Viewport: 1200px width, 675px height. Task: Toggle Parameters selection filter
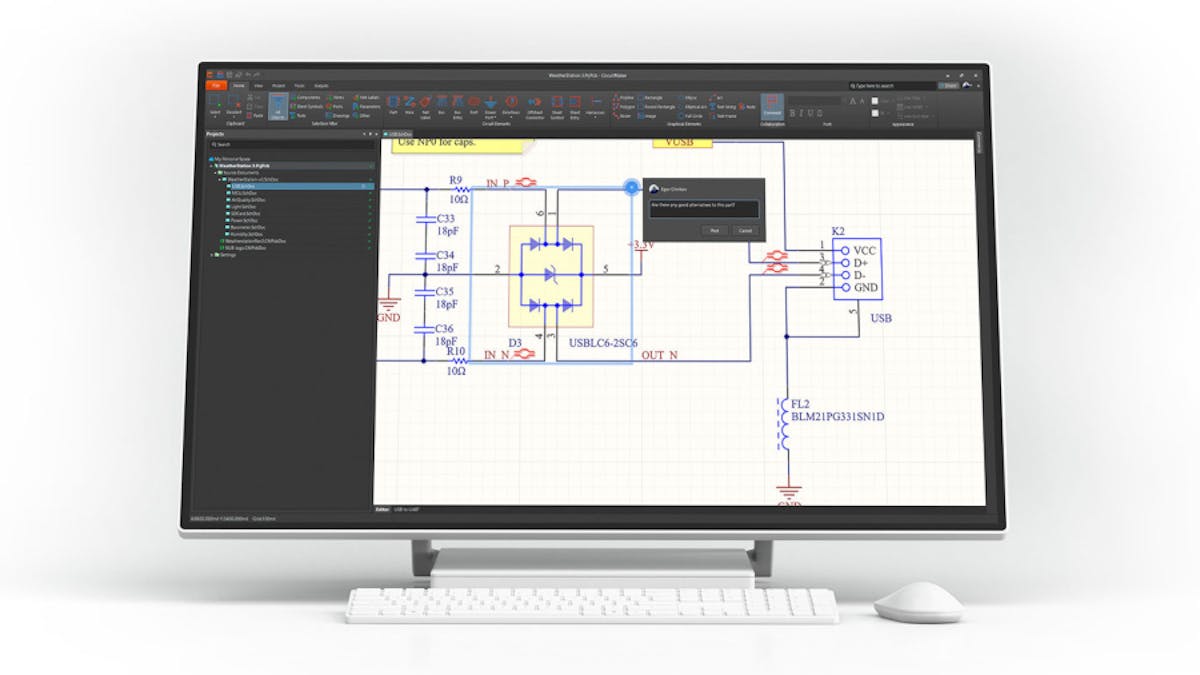pyautogui.click(x=367, y=107)
